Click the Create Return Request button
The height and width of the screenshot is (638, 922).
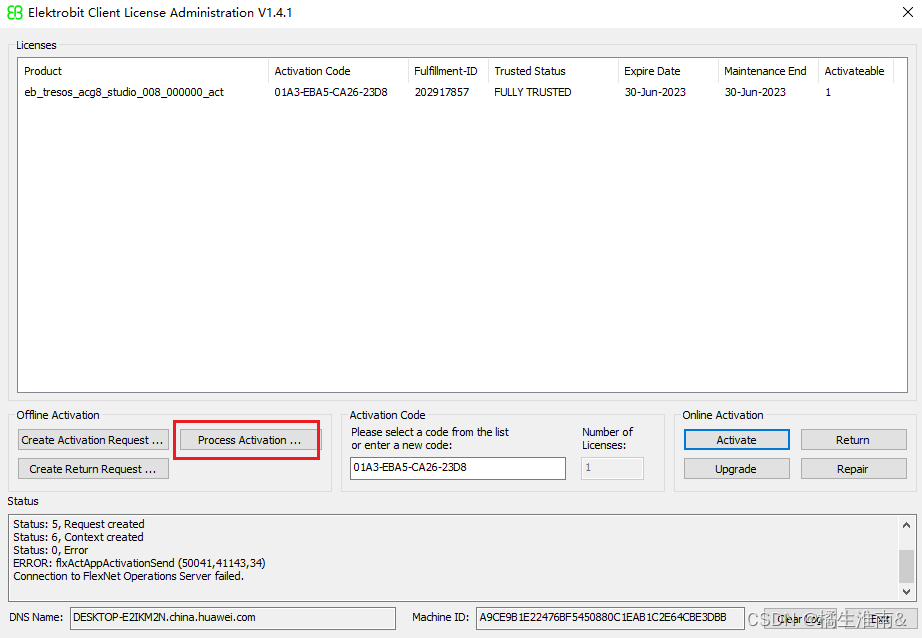[93, 469]
